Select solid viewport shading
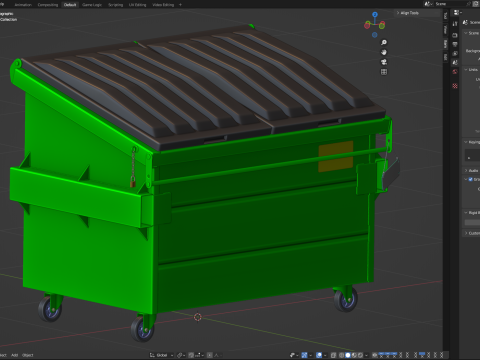Image resolution: width=480 pixels, height=360 pixels. (x=348, y=355)
